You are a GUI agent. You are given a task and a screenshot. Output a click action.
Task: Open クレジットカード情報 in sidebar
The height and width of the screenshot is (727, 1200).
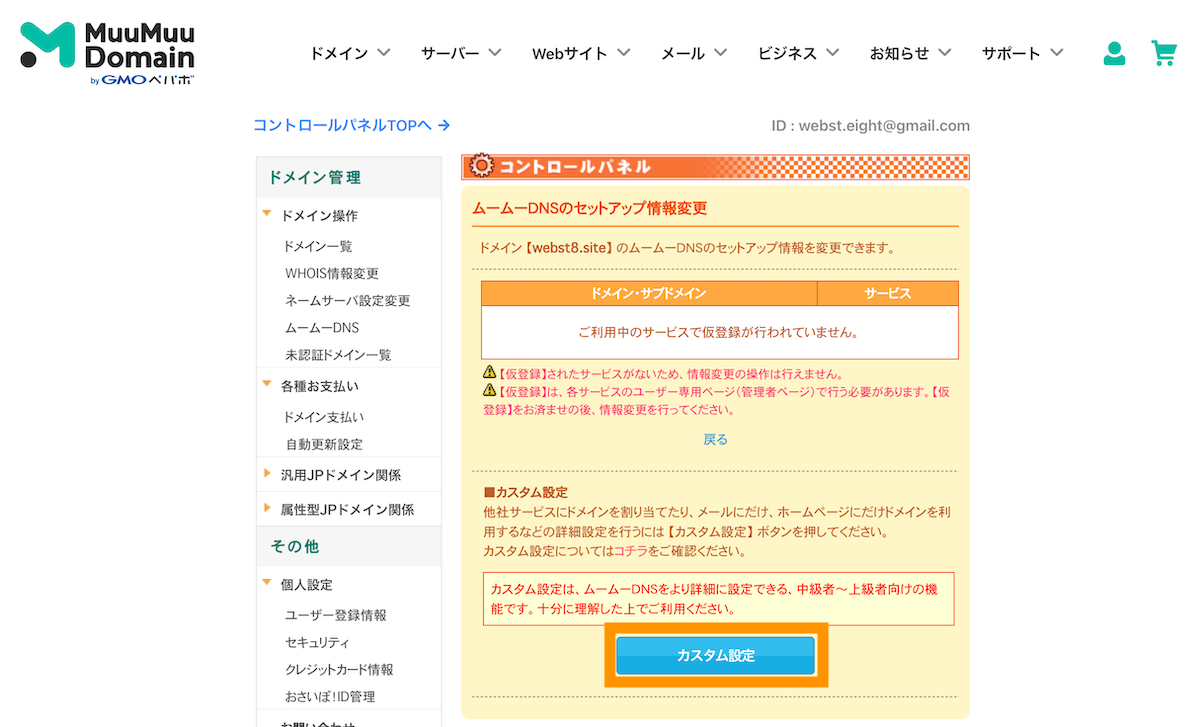point(339,669)
